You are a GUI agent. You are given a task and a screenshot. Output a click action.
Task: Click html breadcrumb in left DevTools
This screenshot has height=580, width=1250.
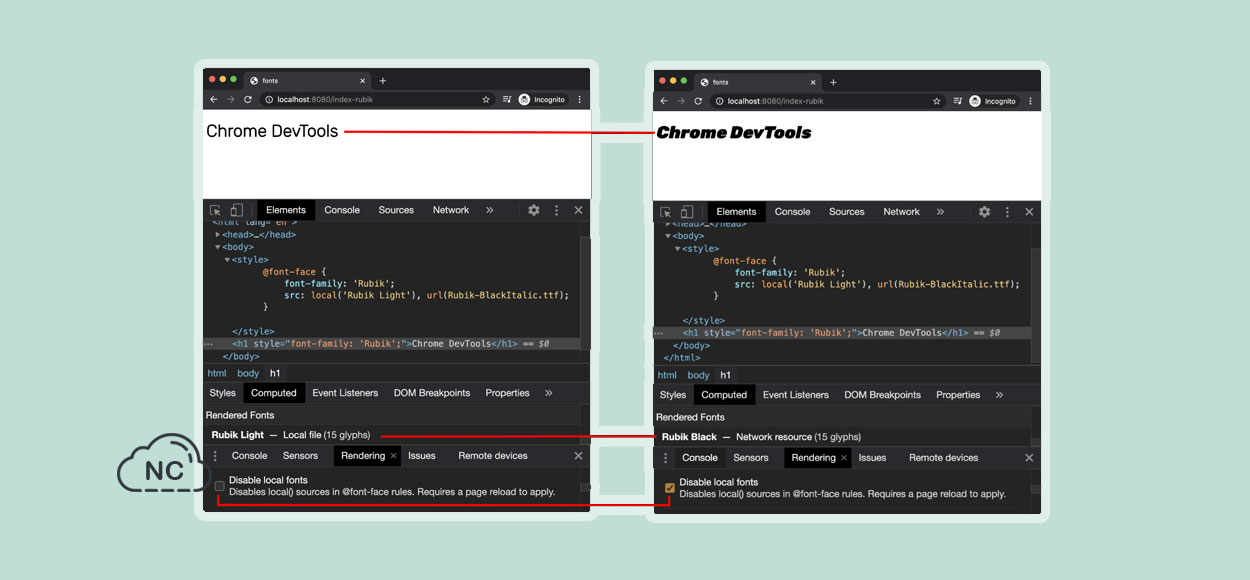point(217,373)
